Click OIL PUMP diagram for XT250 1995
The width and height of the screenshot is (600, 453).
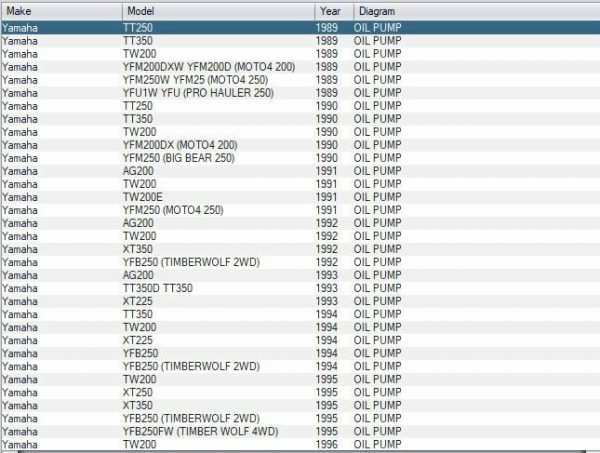[377, 392]
